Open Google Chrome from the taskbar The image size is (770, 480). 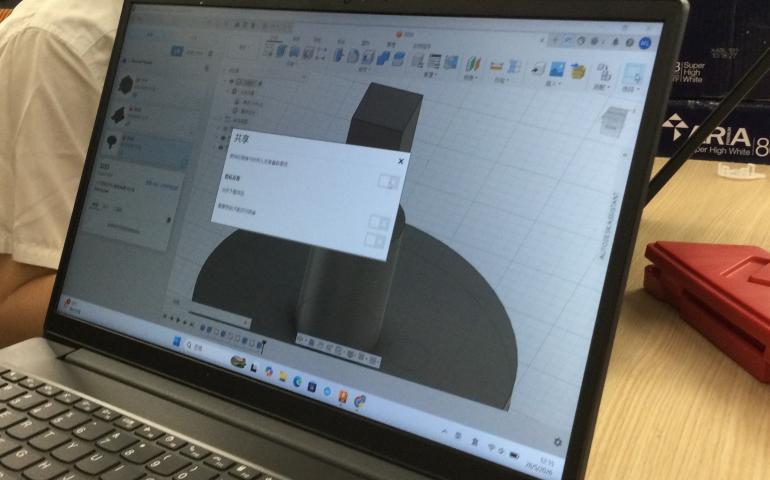[x=360, y=401]
